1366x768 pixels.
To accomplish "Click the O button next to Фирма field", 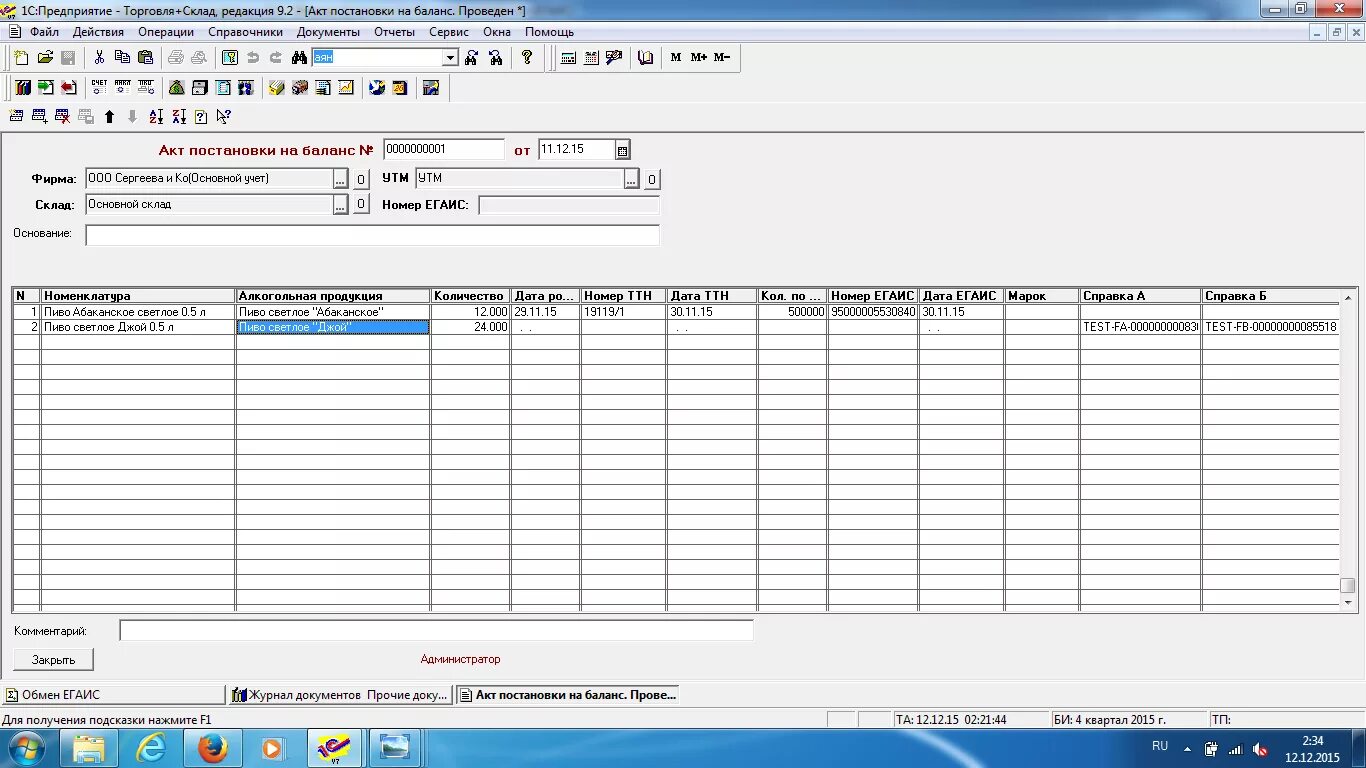I will click(x=361, y=180).
